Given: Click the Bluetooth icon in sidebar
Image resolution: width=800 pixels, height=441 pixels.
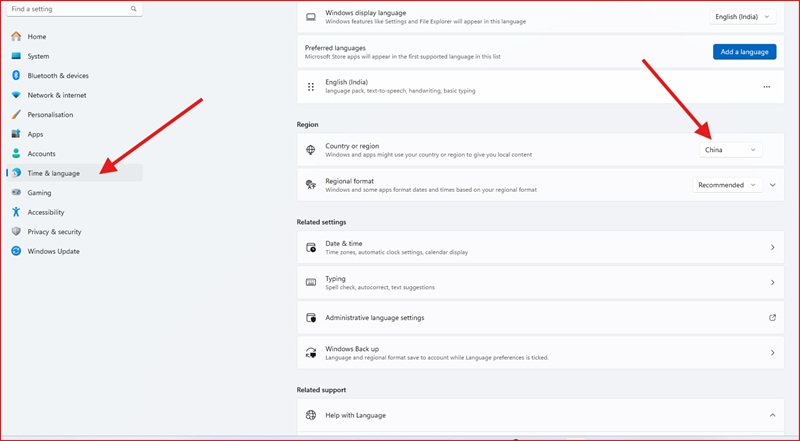Looking at the screenshot, I should click(16, 75).
